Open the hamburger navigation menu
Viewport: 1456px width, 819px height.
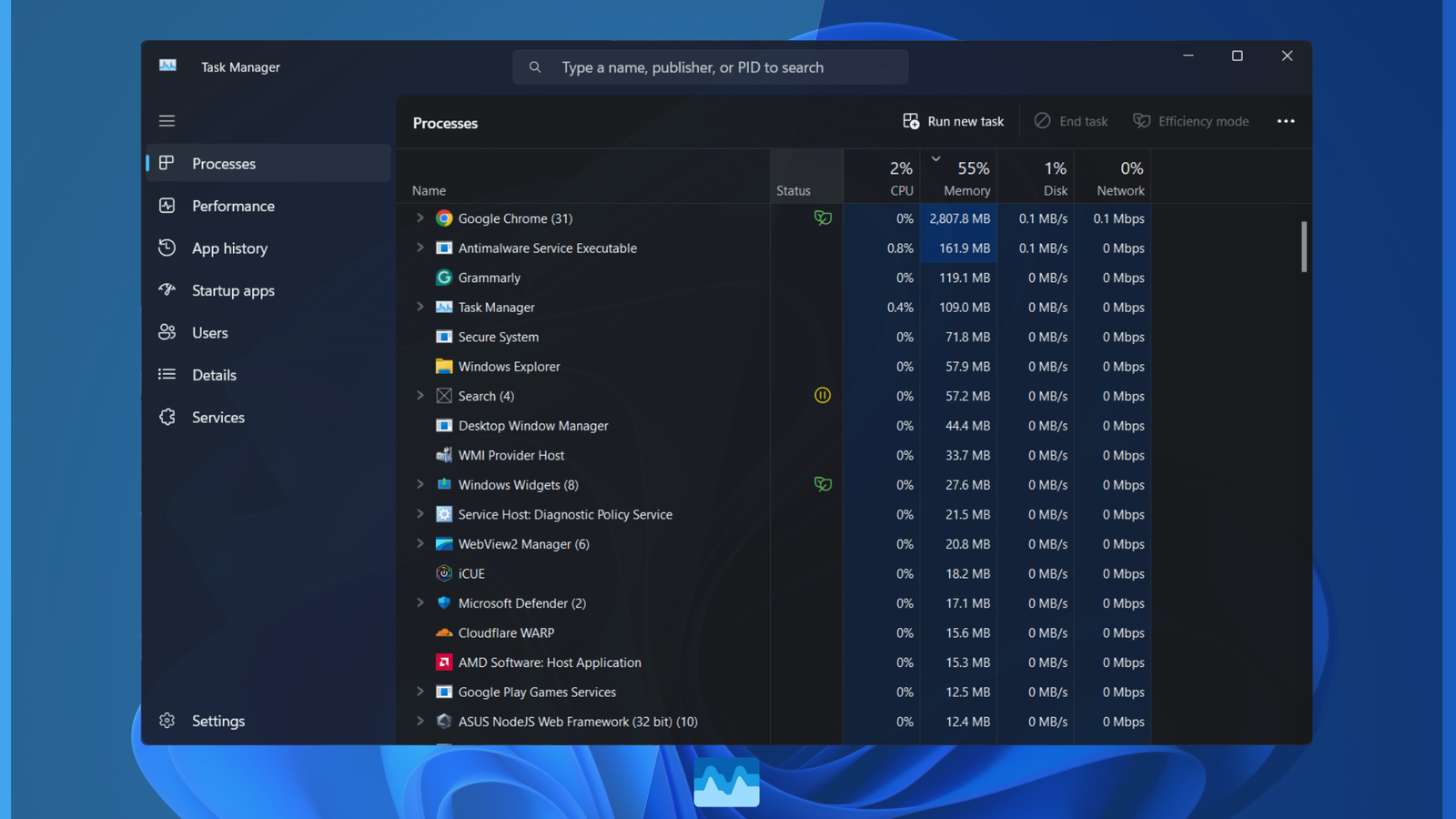(x=167, y=121)
